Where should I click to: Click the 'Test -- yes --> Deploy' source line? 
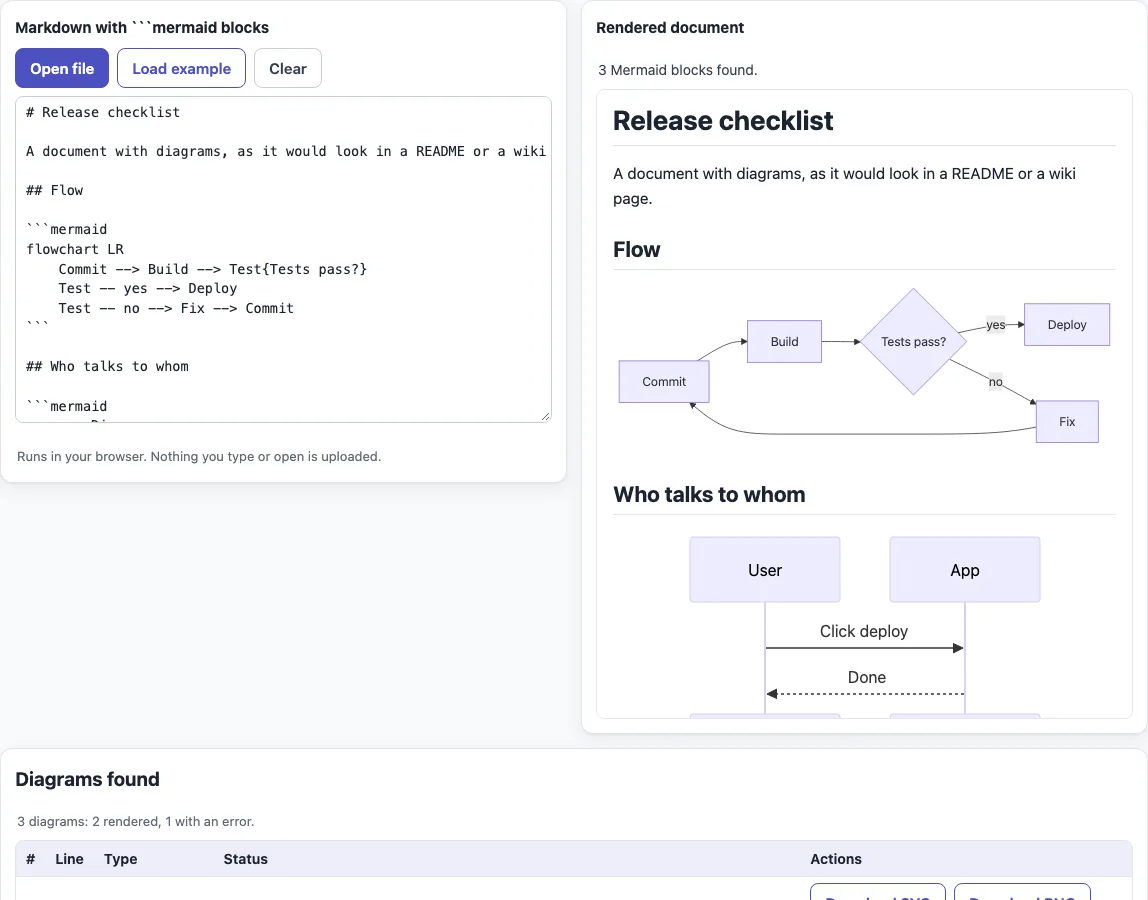point(148,289)
